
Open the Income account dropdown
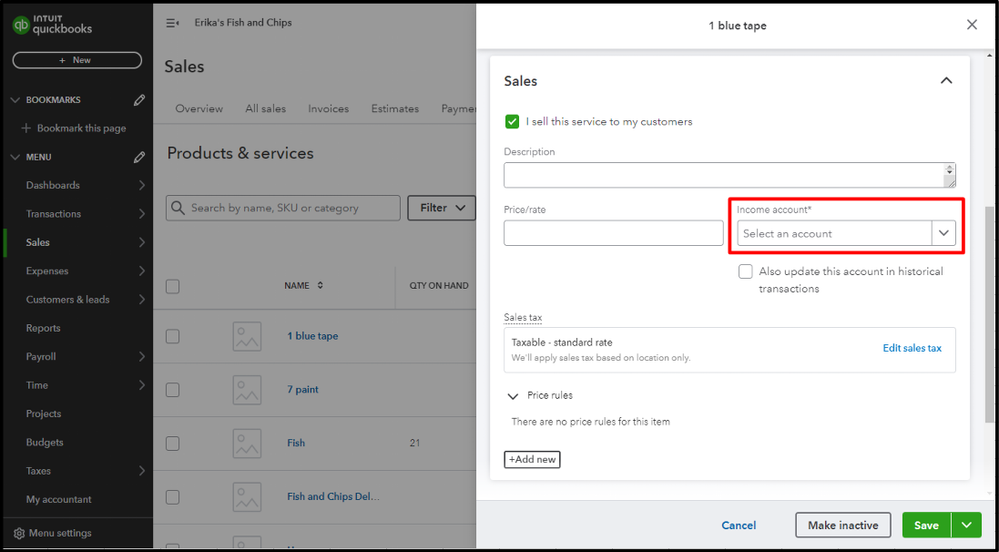[x=944, y=233]
